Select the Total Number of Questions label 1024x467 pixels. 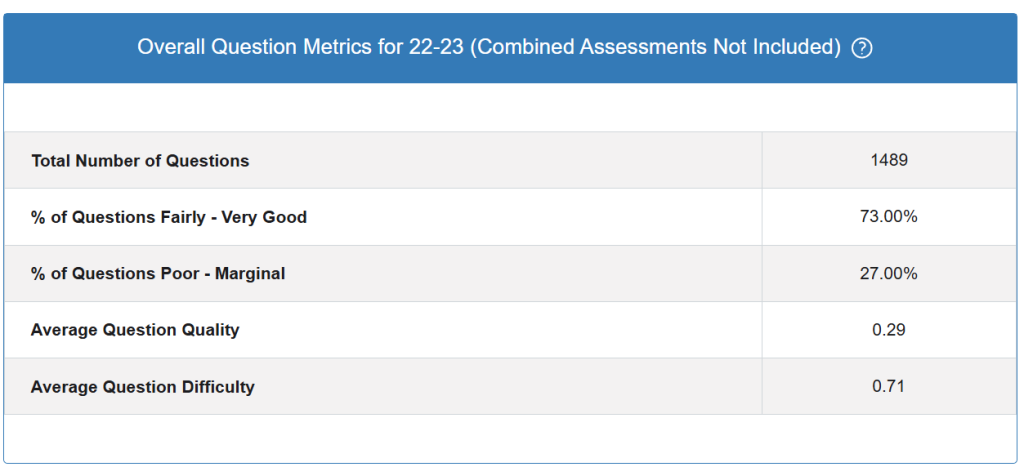[x=140, y=161]
